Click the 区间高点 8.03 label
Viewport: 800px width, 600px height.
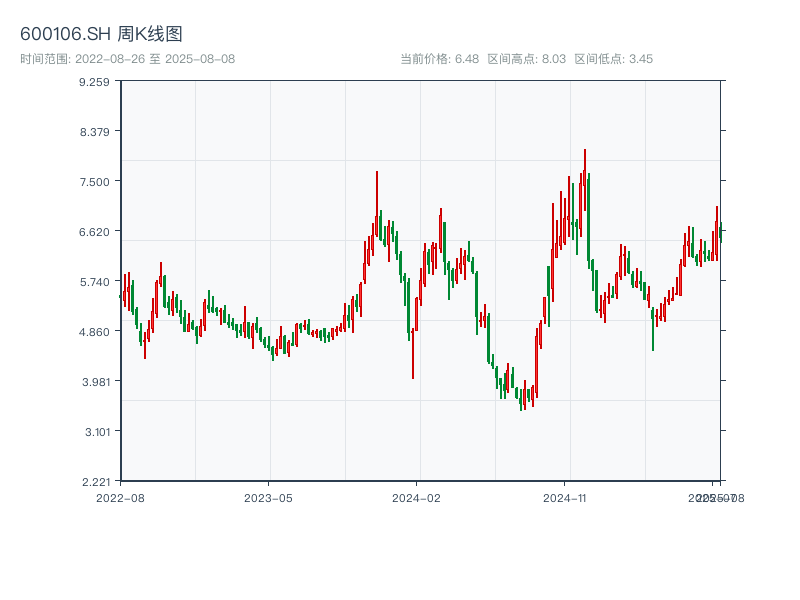pos(526,59)
